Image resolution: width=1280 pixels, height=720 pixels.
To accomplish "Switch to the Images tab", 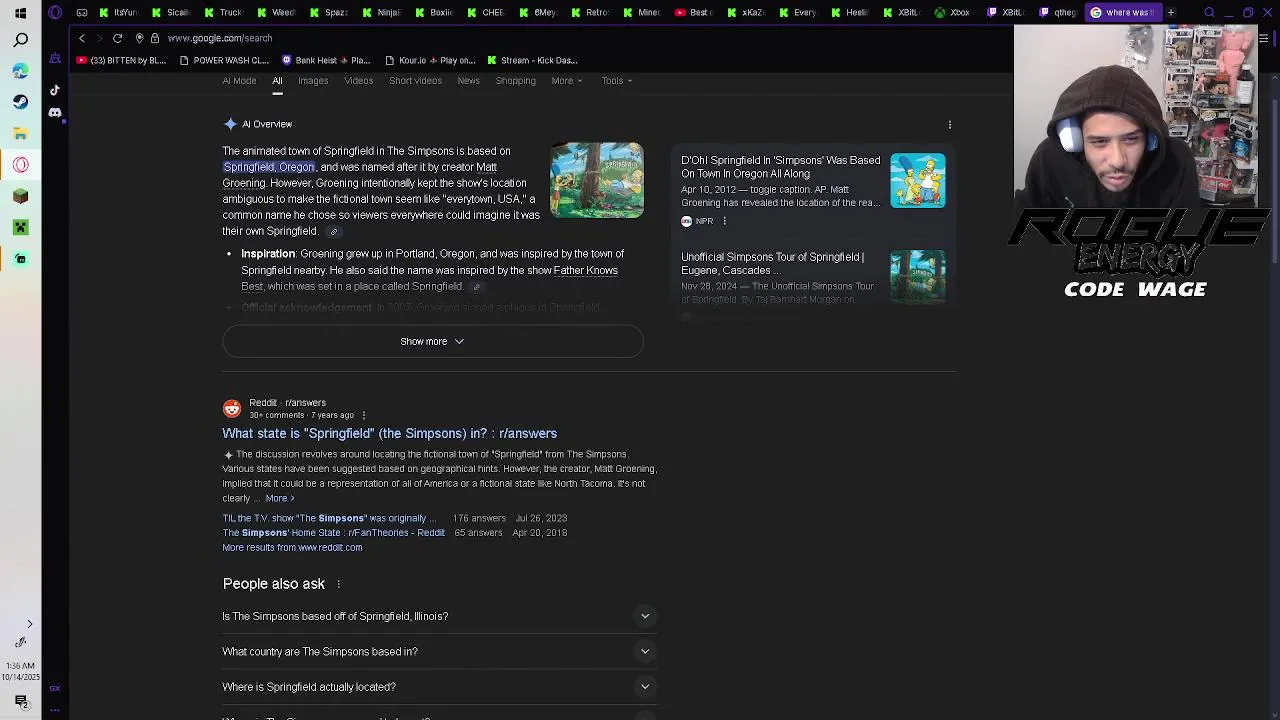I will coord(313,81).
